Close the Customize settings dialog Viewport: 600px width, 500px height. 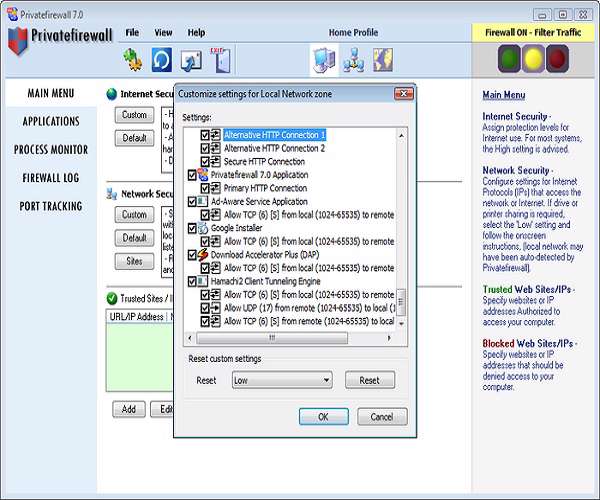point(404,94)
